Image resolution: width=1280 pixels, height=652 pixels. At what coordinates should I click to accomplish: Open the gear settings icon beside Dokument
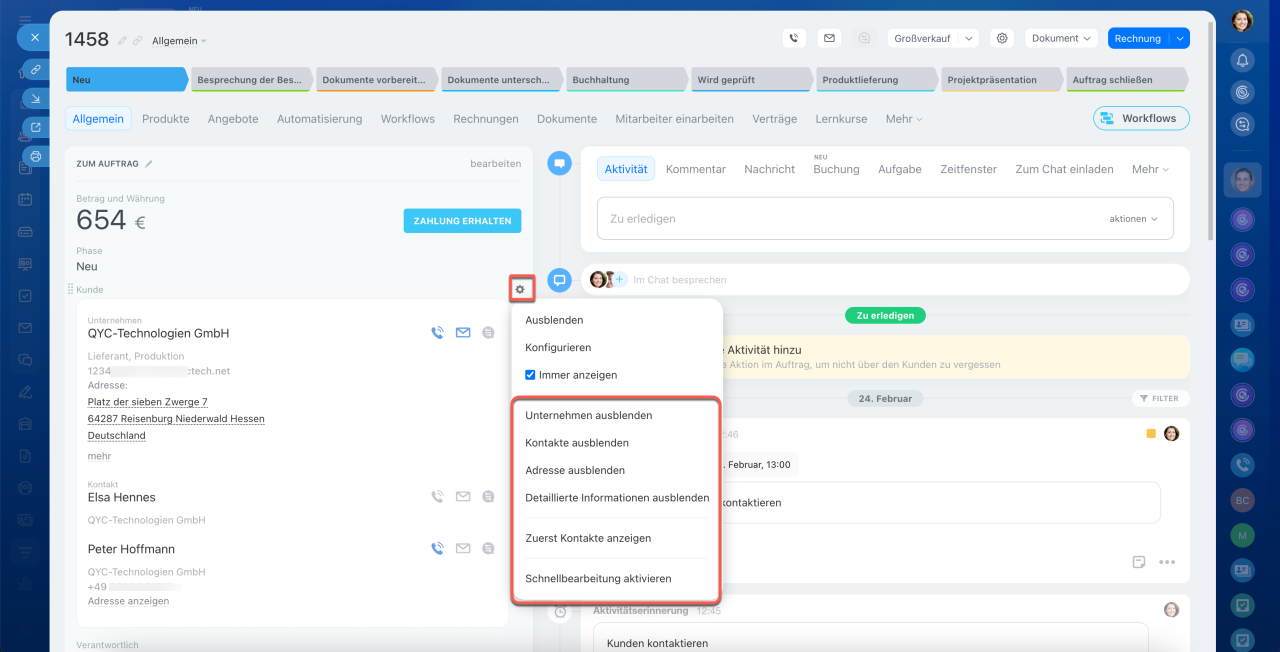pyautogui.click(x=1001, y=38)
